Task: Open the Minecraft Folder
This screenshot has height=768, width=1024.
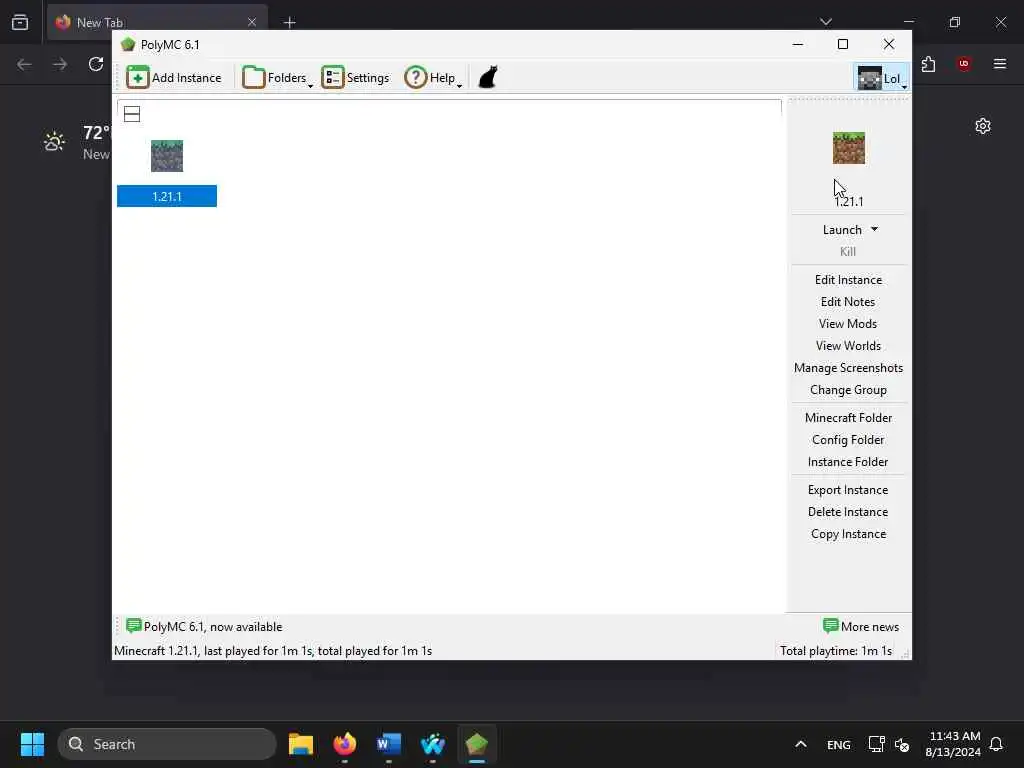Action: tap(848, 418)
